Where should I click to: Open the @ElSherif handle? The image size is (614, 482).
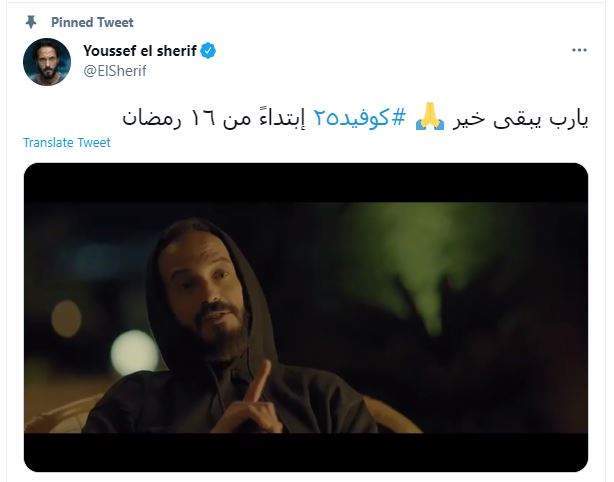(115, 71)
